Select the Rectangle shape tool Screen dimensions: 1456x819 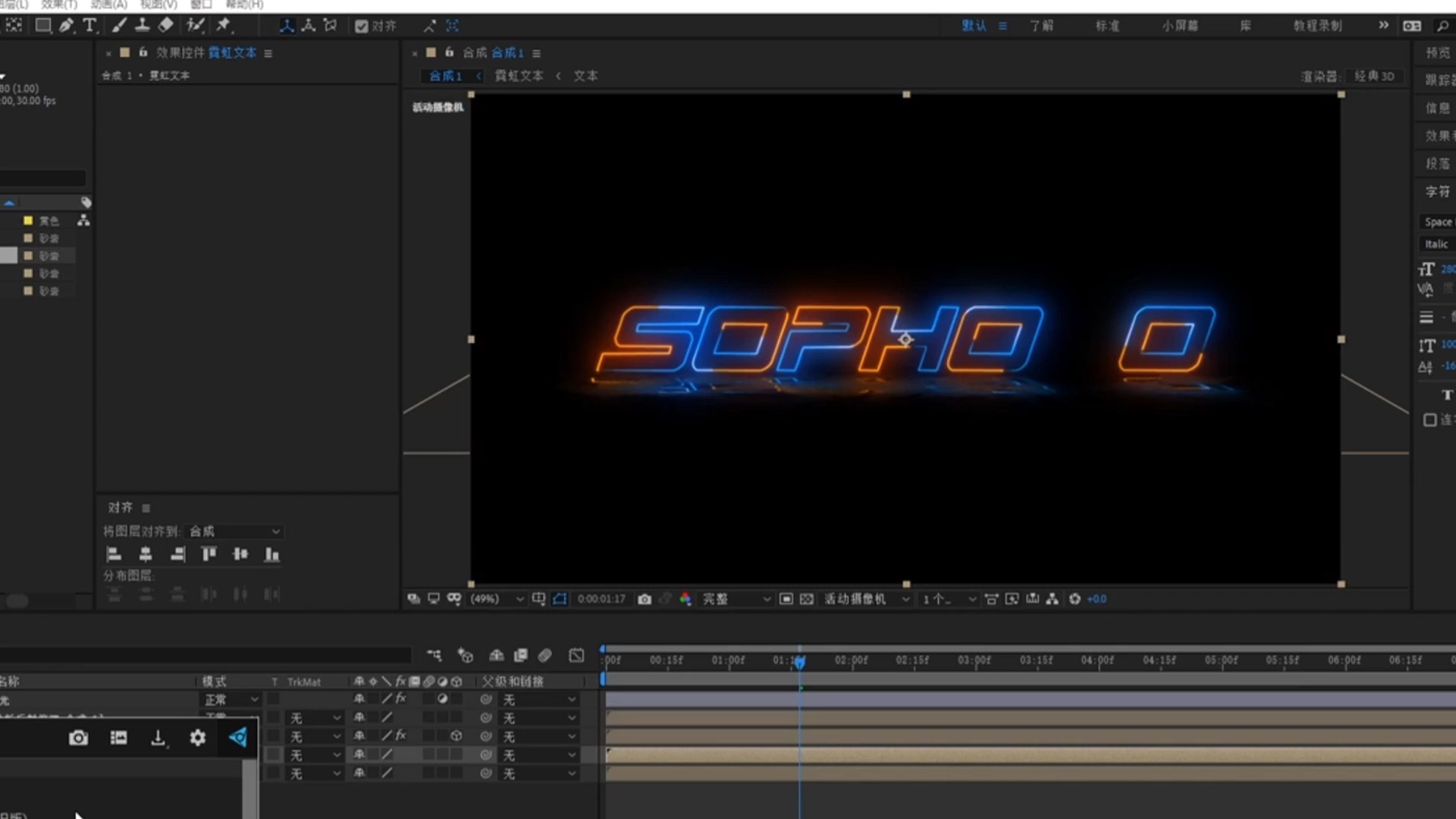pyautogui.click(x=43, y=26)
